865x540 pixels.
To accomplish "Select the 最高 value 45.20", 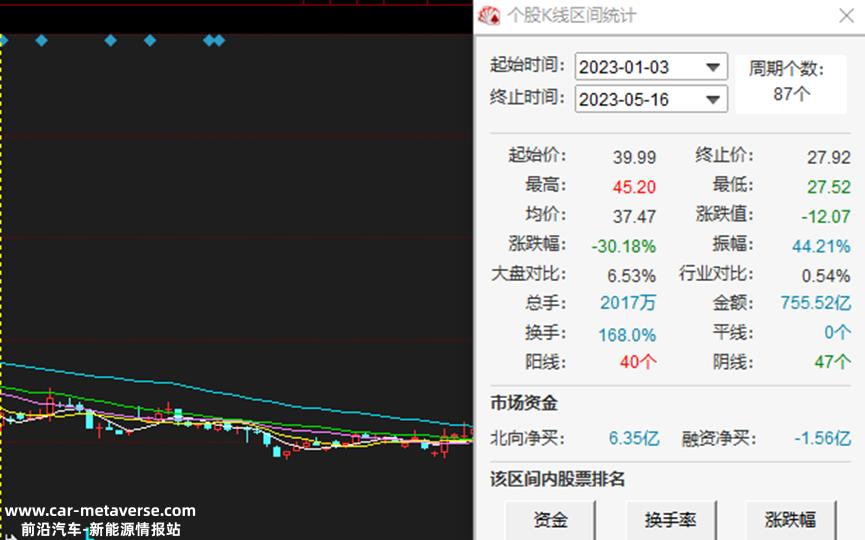I will pyautogui.click(x=634, y=187).
